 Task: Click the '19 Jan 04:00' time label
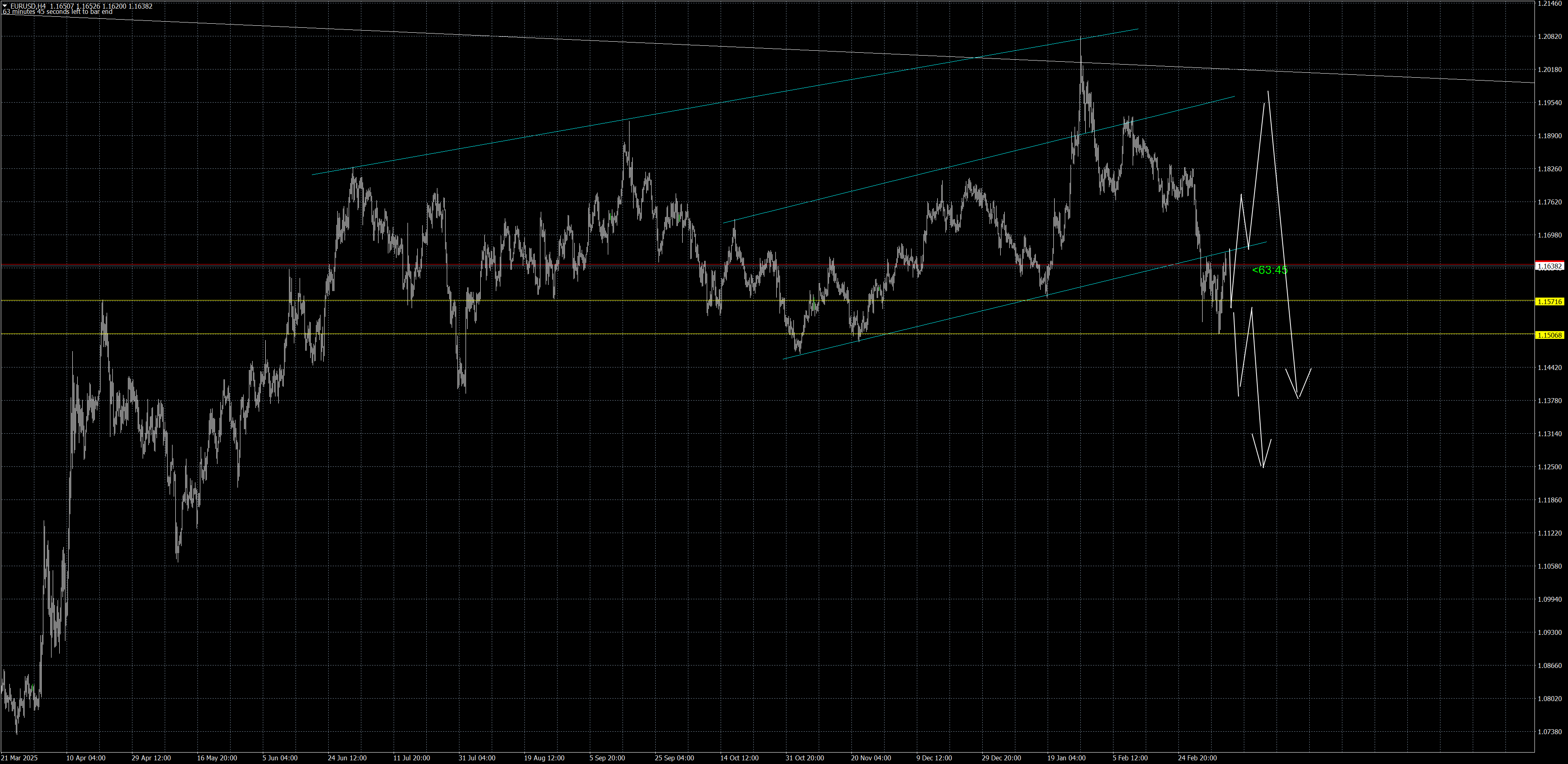point(1066,758)
